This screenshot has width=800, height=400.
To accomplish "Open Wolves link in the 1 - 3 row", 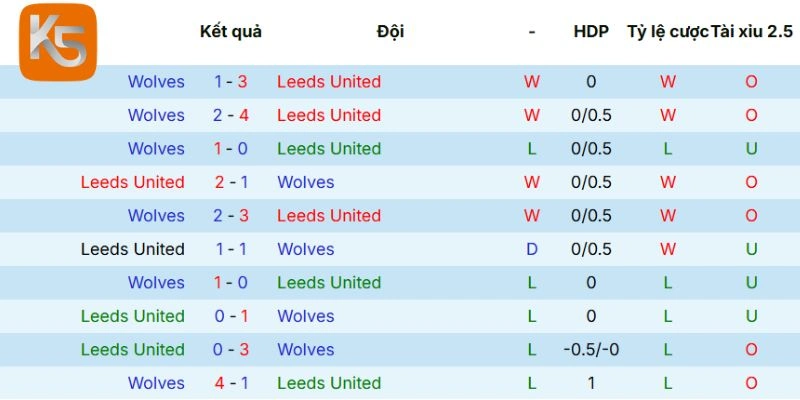I will click(156, 82).
